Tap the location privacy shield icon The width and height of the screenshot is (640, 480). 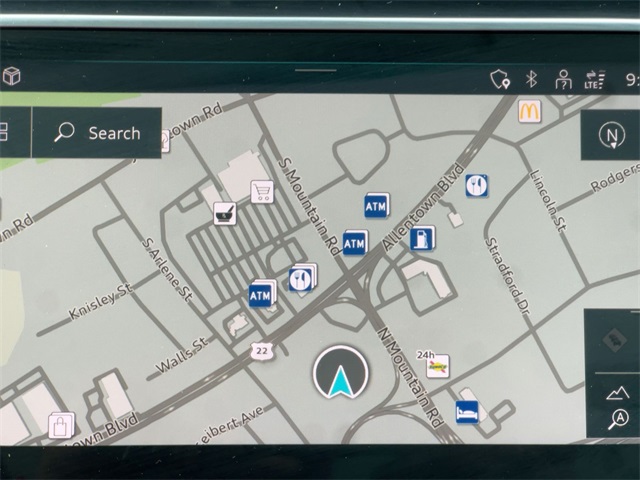[x=499, y=79]
